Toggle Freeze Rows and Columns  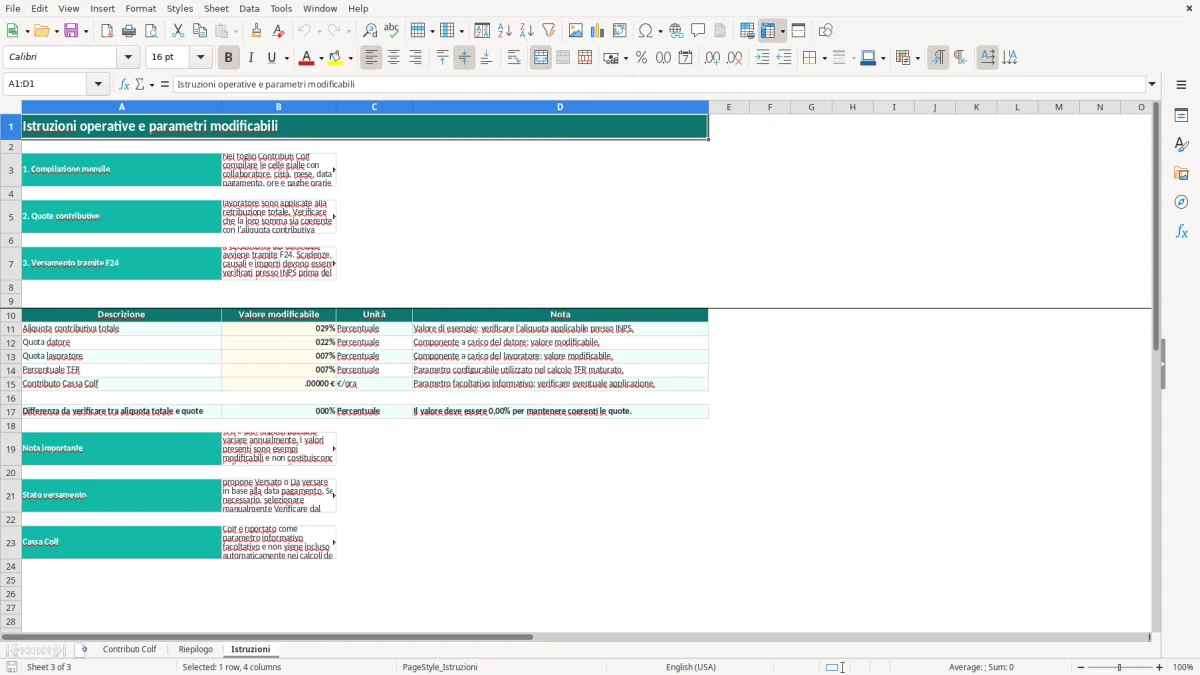coord(768,31)
